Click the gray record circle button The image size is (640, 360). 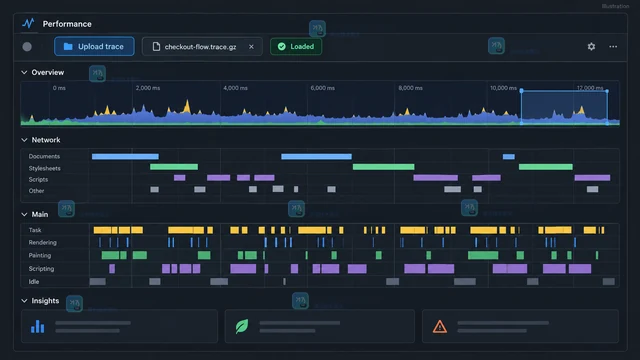27,47
